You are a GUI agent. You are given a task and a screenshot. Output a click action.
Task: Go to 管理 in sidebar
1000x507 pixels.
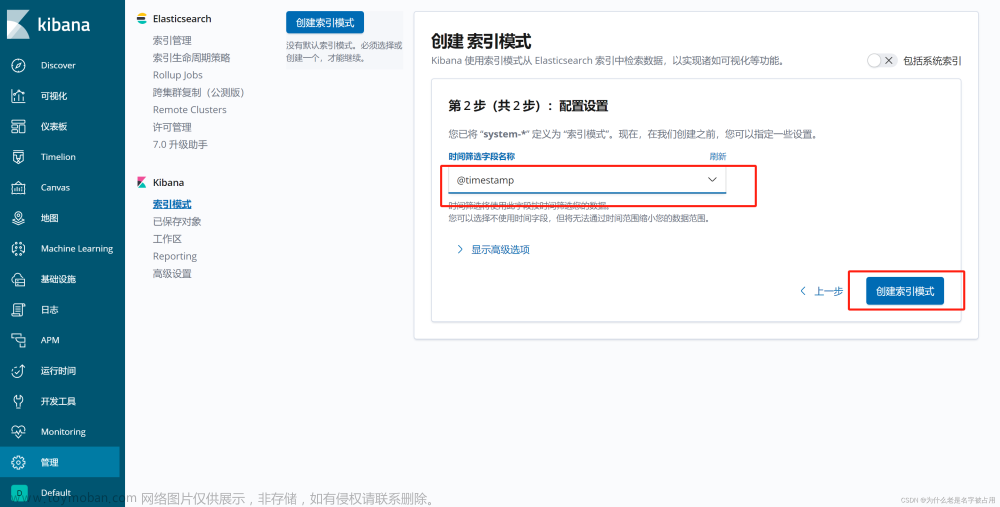[x=50, y=462]
